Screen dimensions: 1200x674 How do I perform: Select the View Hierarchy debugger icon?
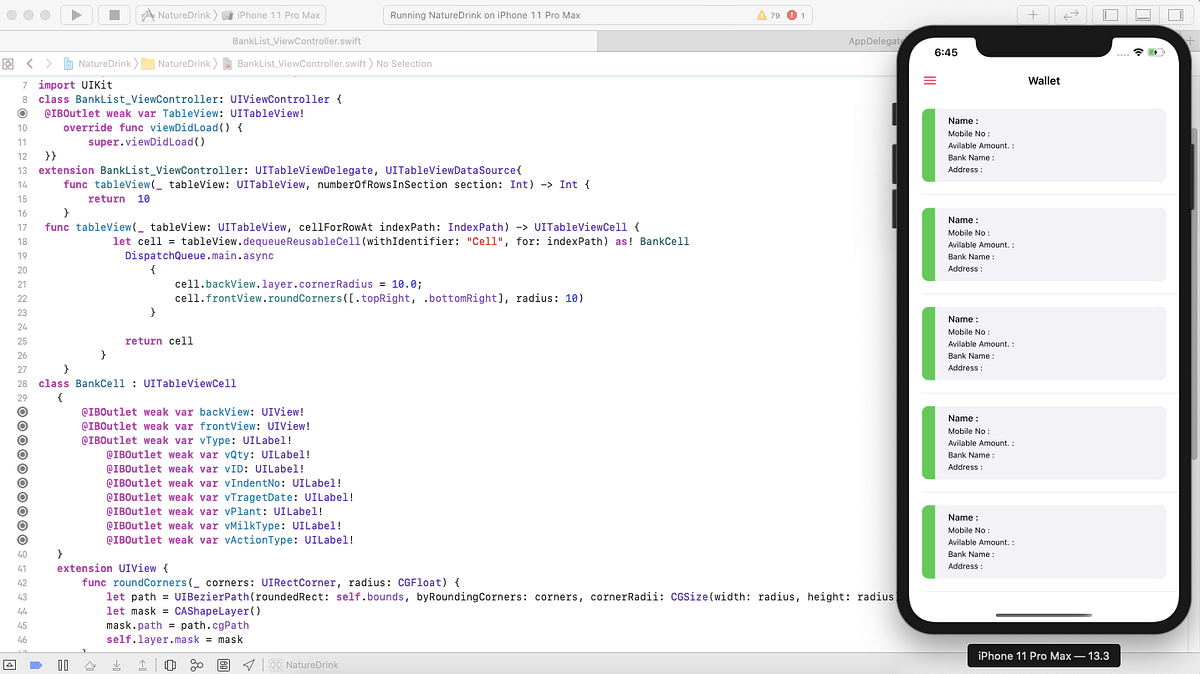pyautogui.click(x=171, y=663)
